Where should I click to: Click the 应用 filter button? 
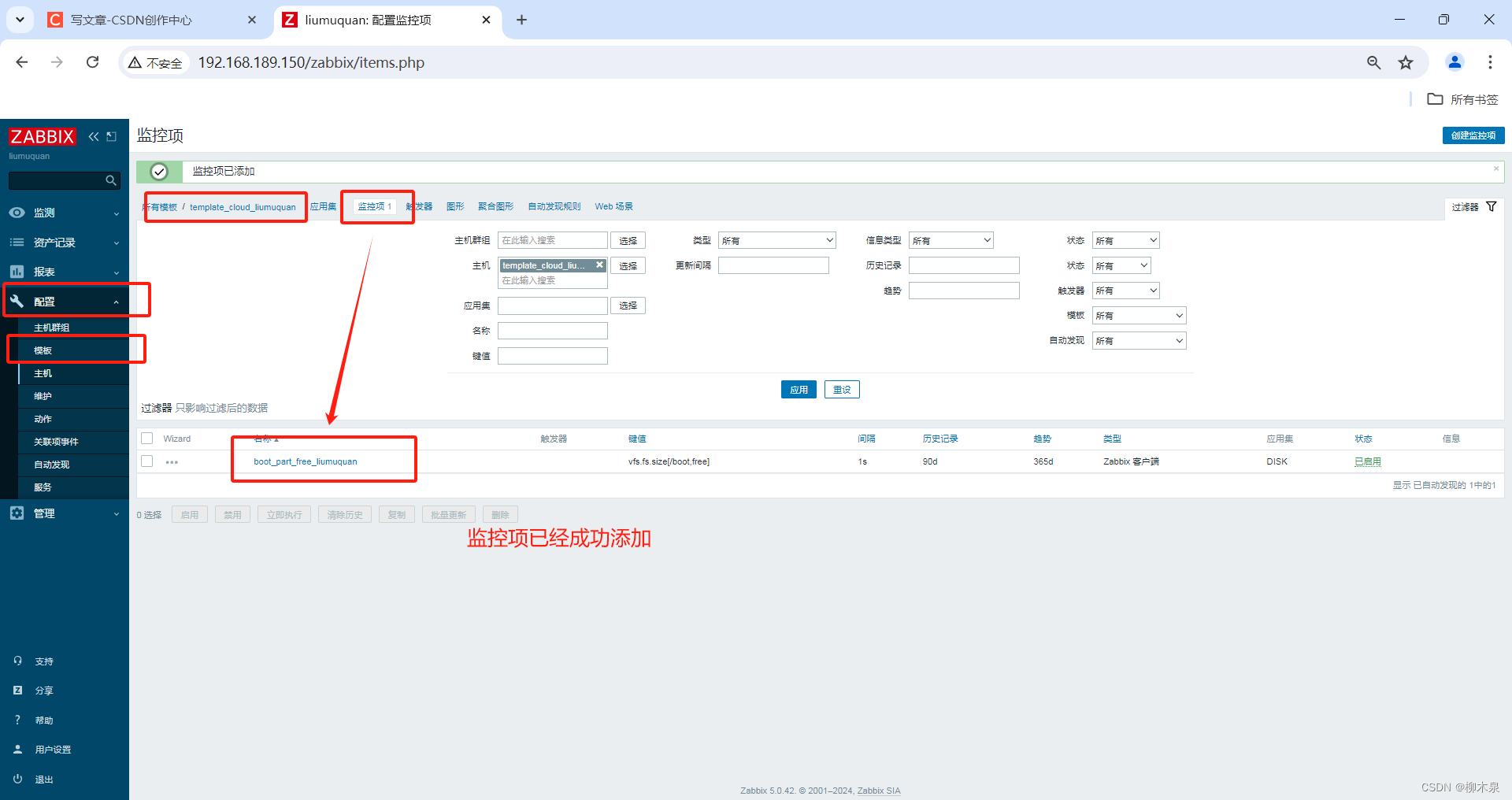click(x=799, y=390)
